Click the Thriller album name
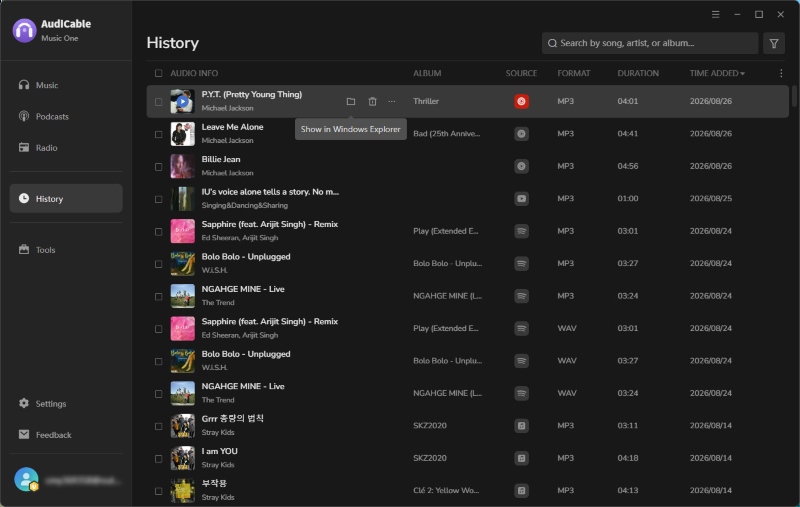Screen dimensions: 800x507 426,102
